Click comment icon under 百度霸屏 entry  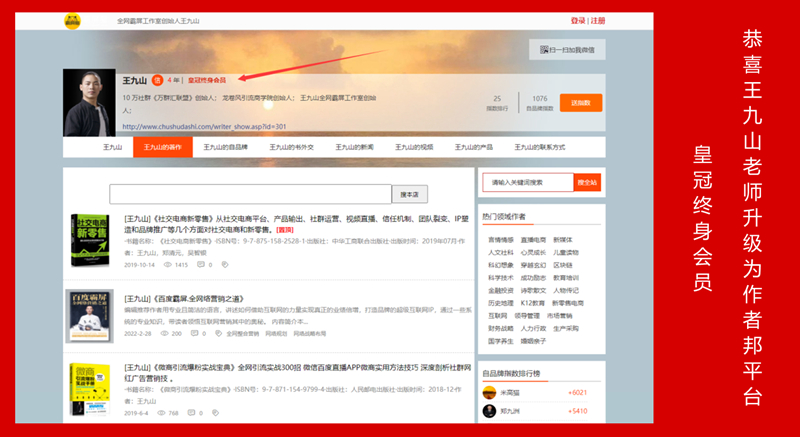192,333
